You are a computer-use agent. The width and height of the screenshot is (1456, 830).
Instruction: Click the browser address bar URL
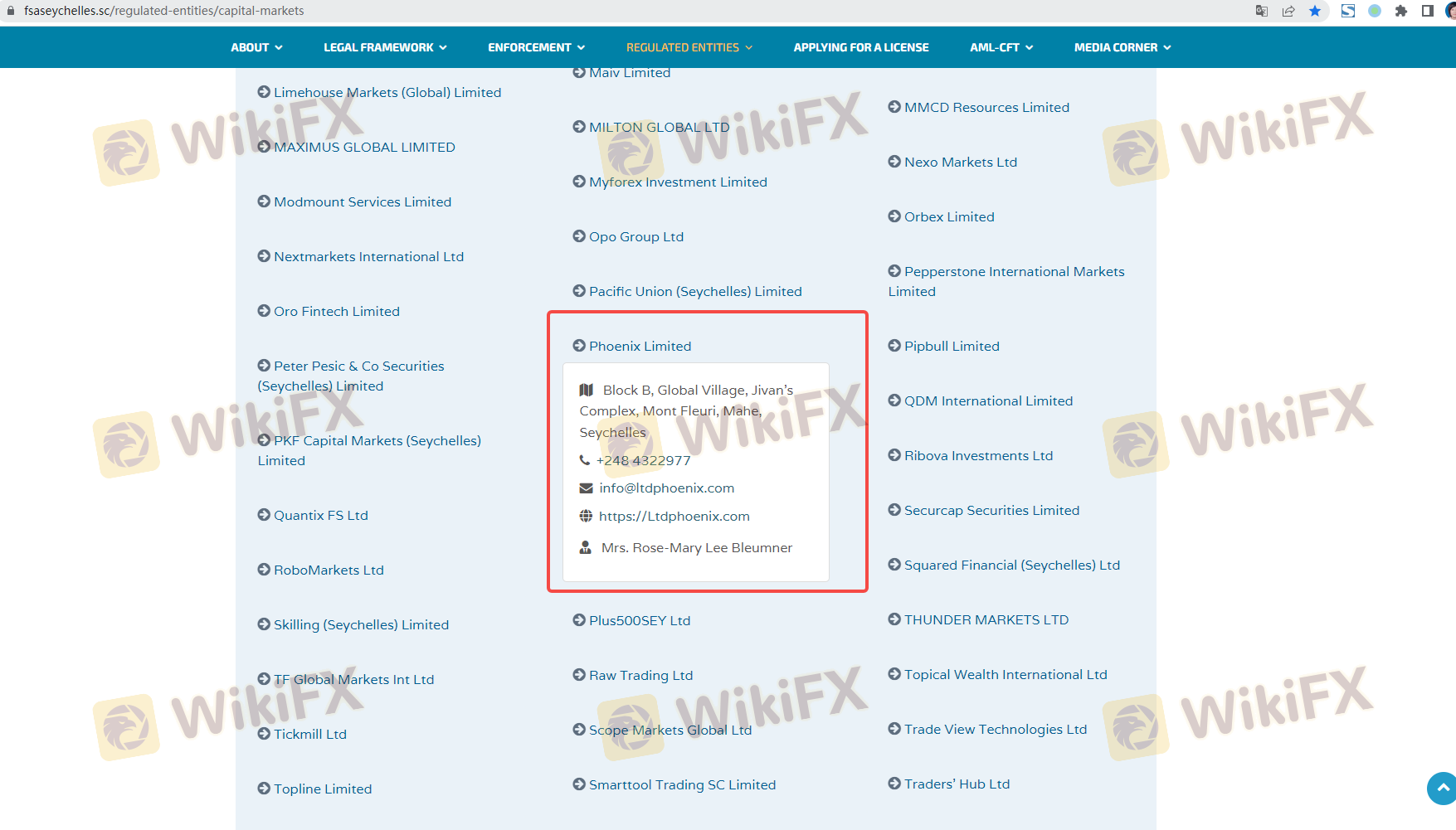coord(164,11)
